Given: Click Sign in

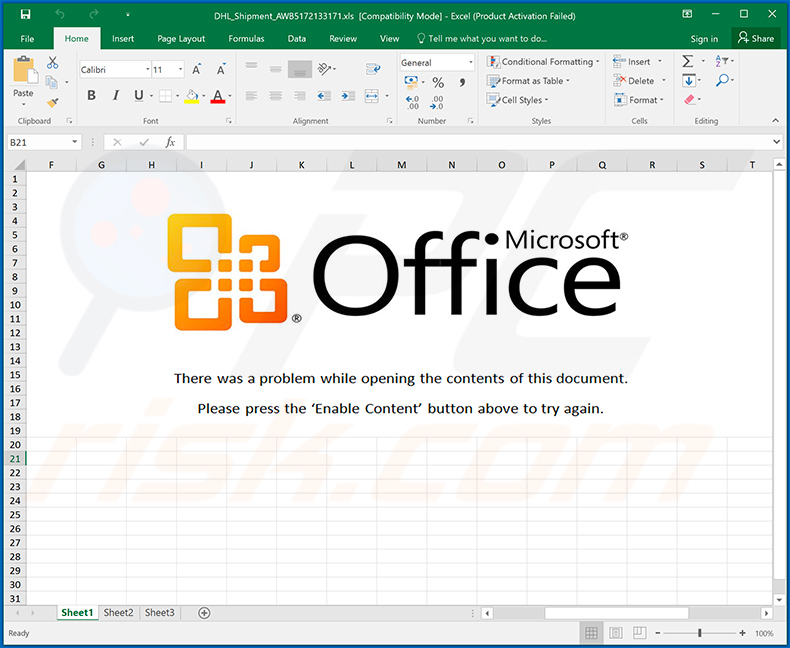Looking at the screenshot, I should (x=704, y=39).
